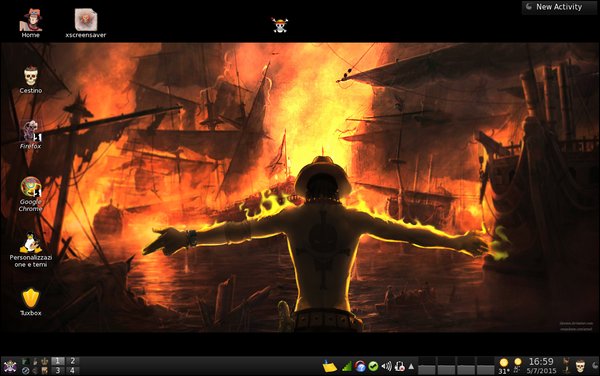
Task: Open the Tuxbox desktop icon
Action: (x=31, y=302)
